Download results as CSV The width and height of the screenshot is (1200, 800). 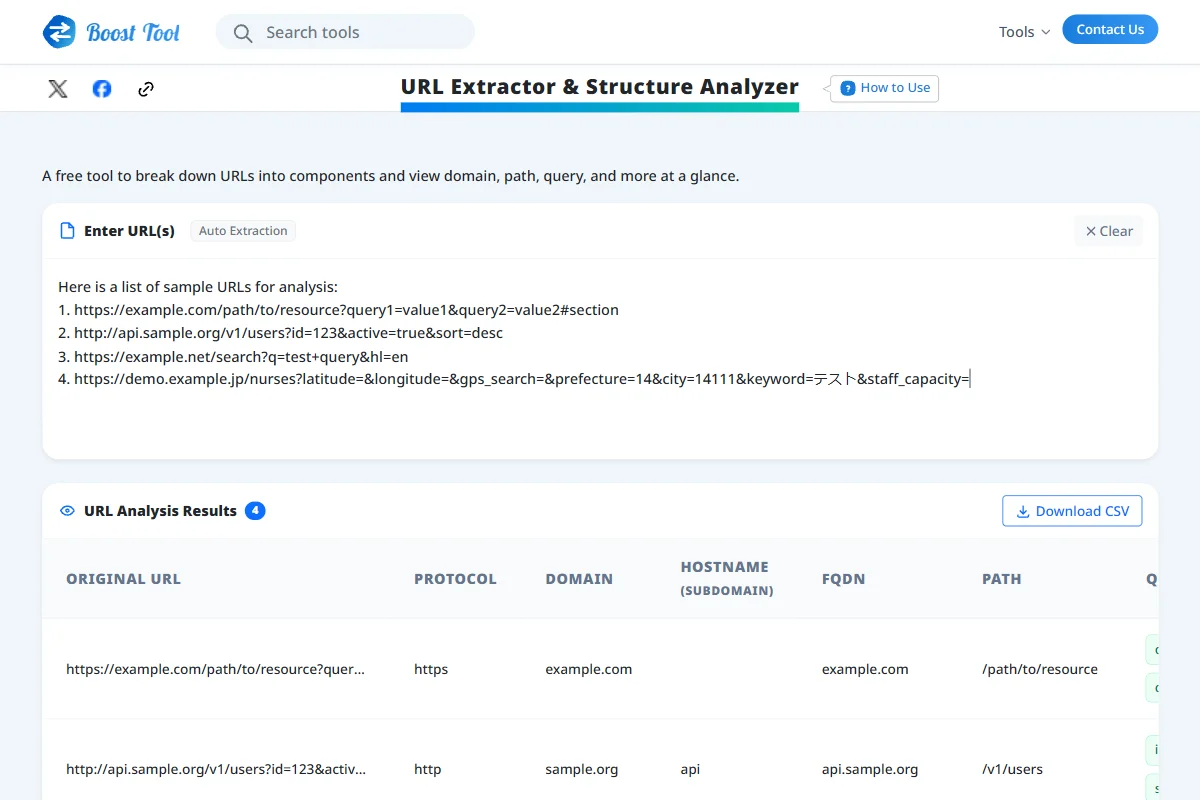1072,511
